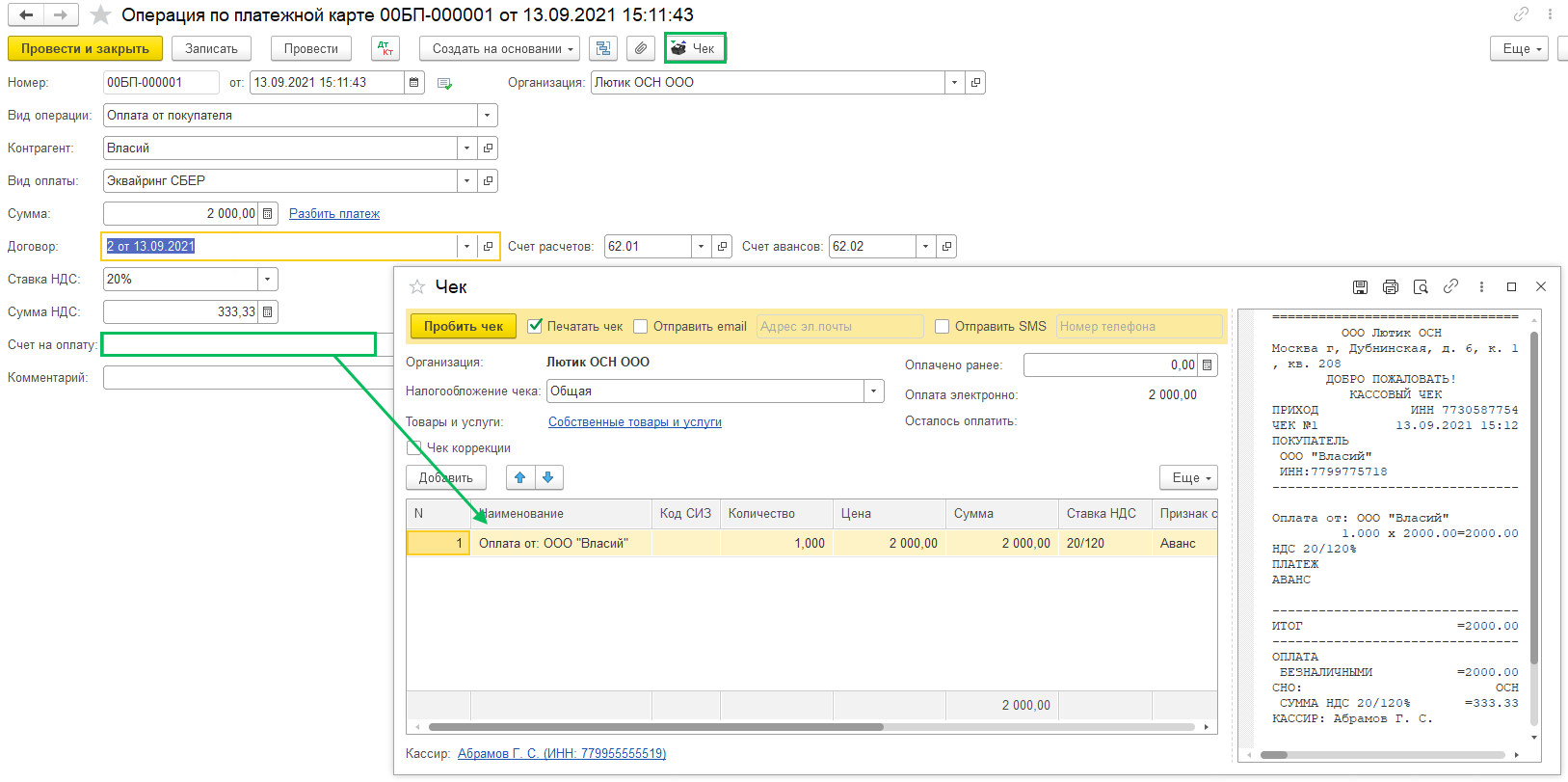1568x782 pixels.
Task: Click the Счет на оплату input field
Action: pyautogui.click(x=238, y=344)
